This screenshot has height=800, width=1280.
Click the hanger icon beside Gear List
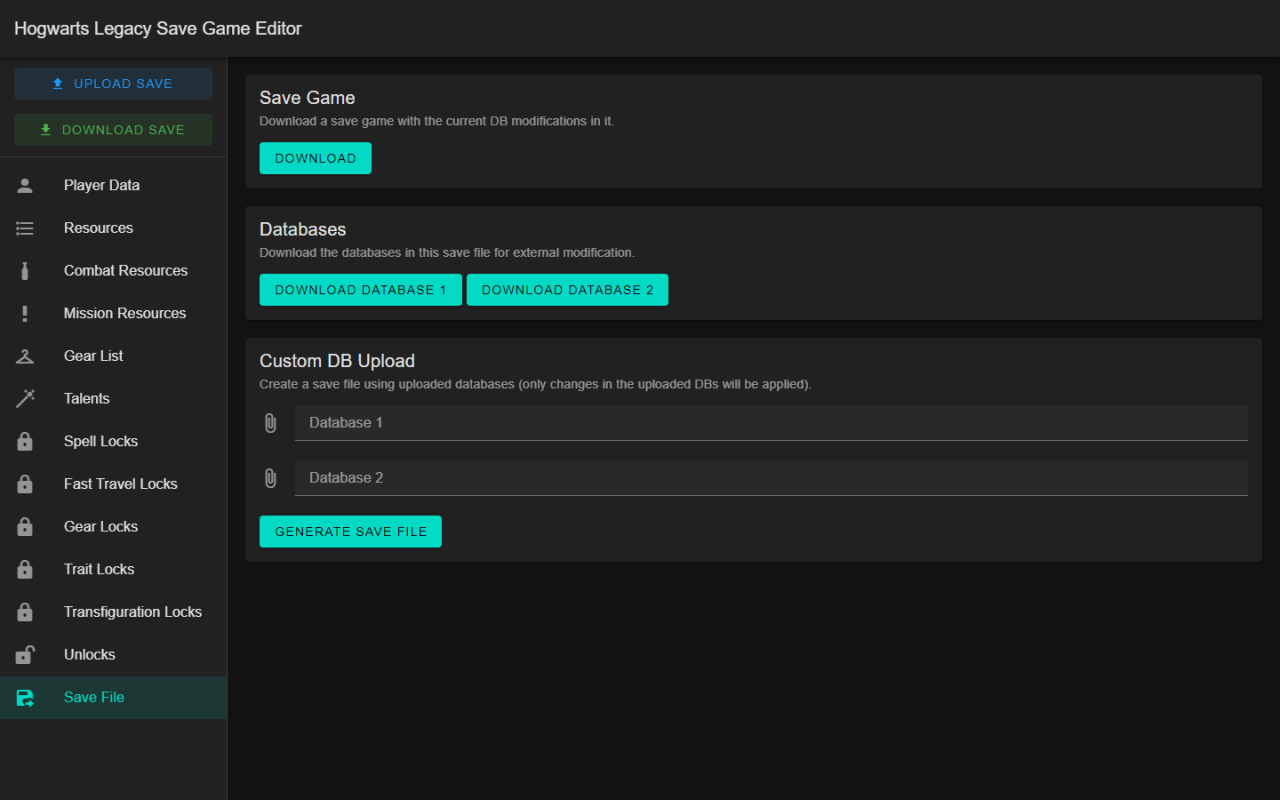point(25,356)
